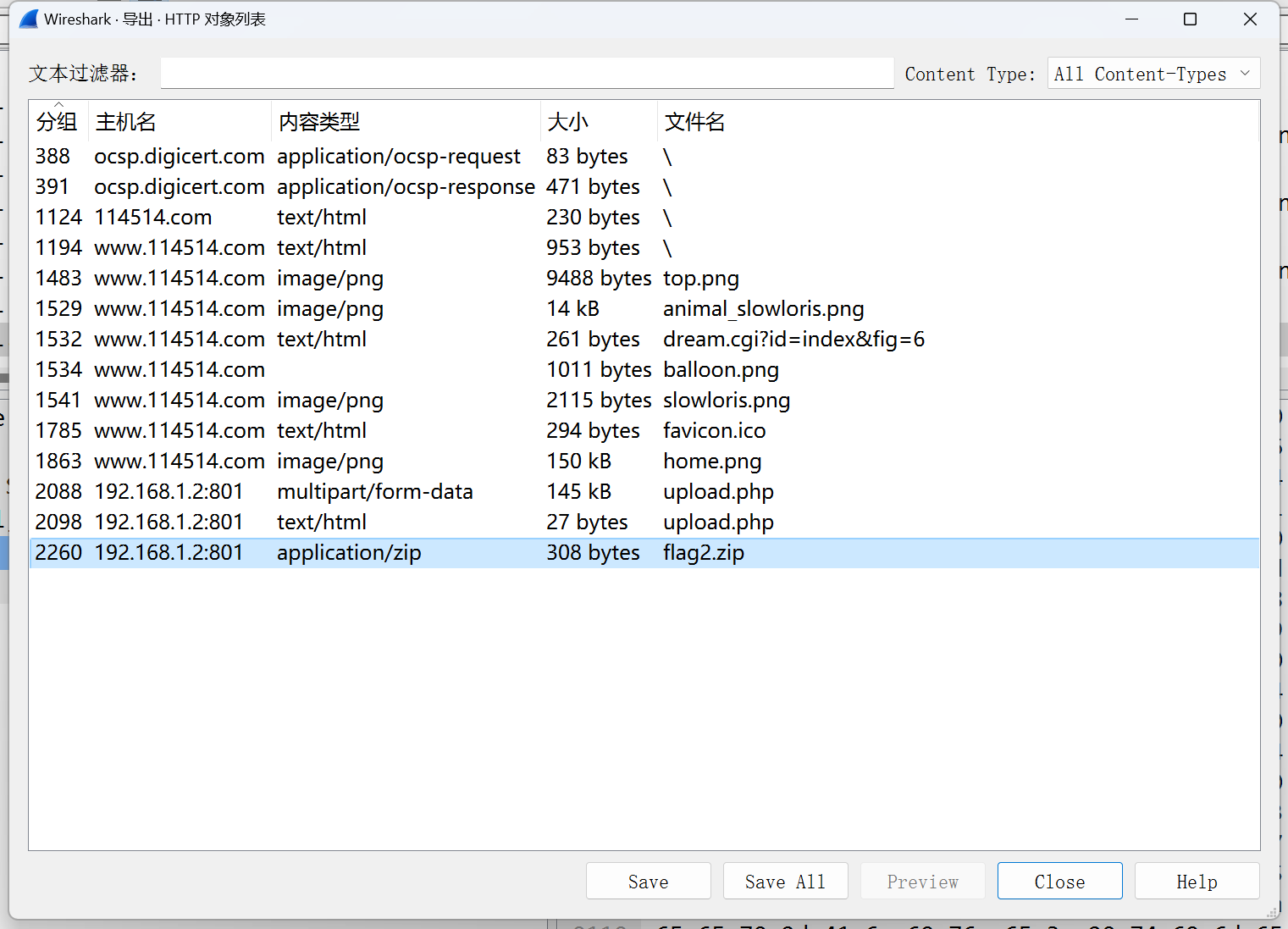Save the selected HTTP object

point(648,882)
